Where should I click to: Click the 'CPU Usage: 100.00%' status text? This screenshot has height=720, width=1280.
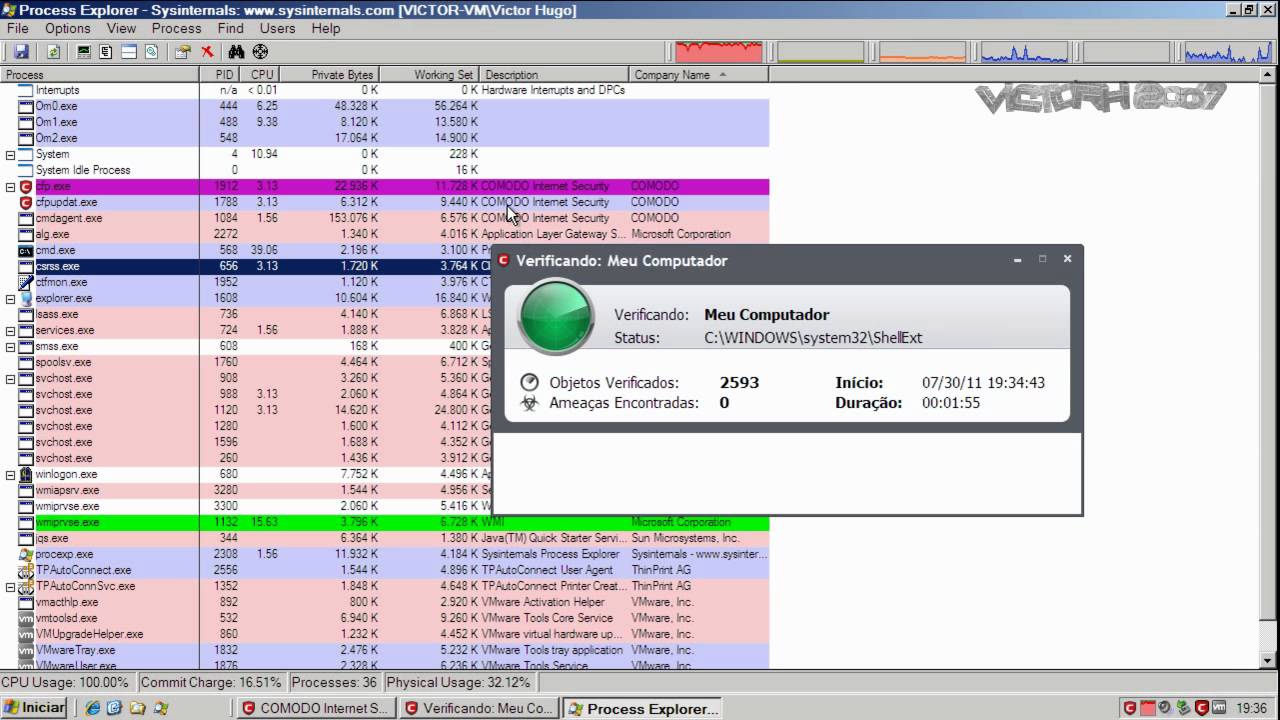pyautogui.click(x=65, y=682)
